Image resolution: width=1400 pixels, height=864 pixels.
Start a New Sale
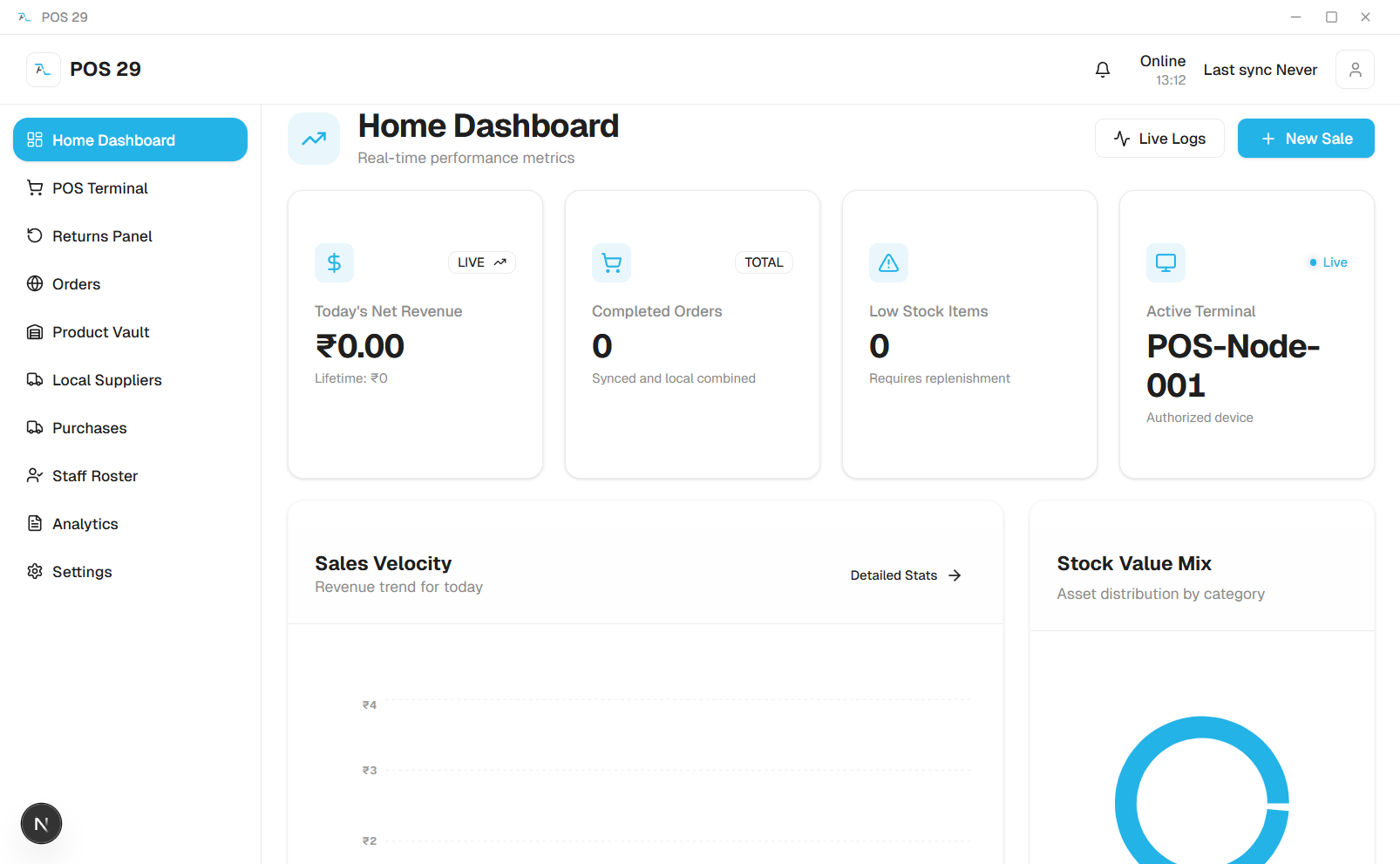(1306, 139)
